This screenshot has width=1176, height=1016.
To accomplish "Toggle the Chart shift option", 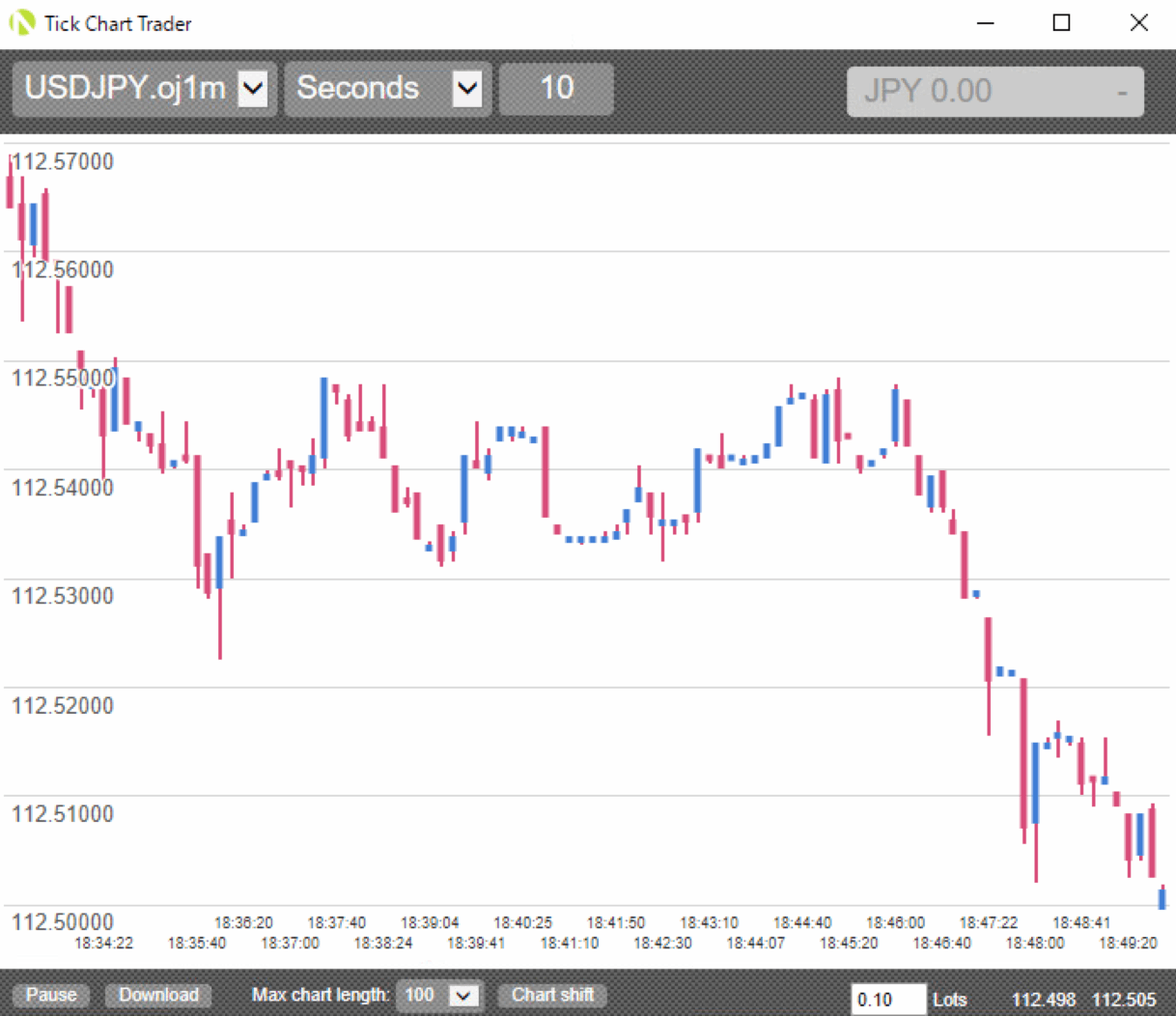I will (552, 995).
